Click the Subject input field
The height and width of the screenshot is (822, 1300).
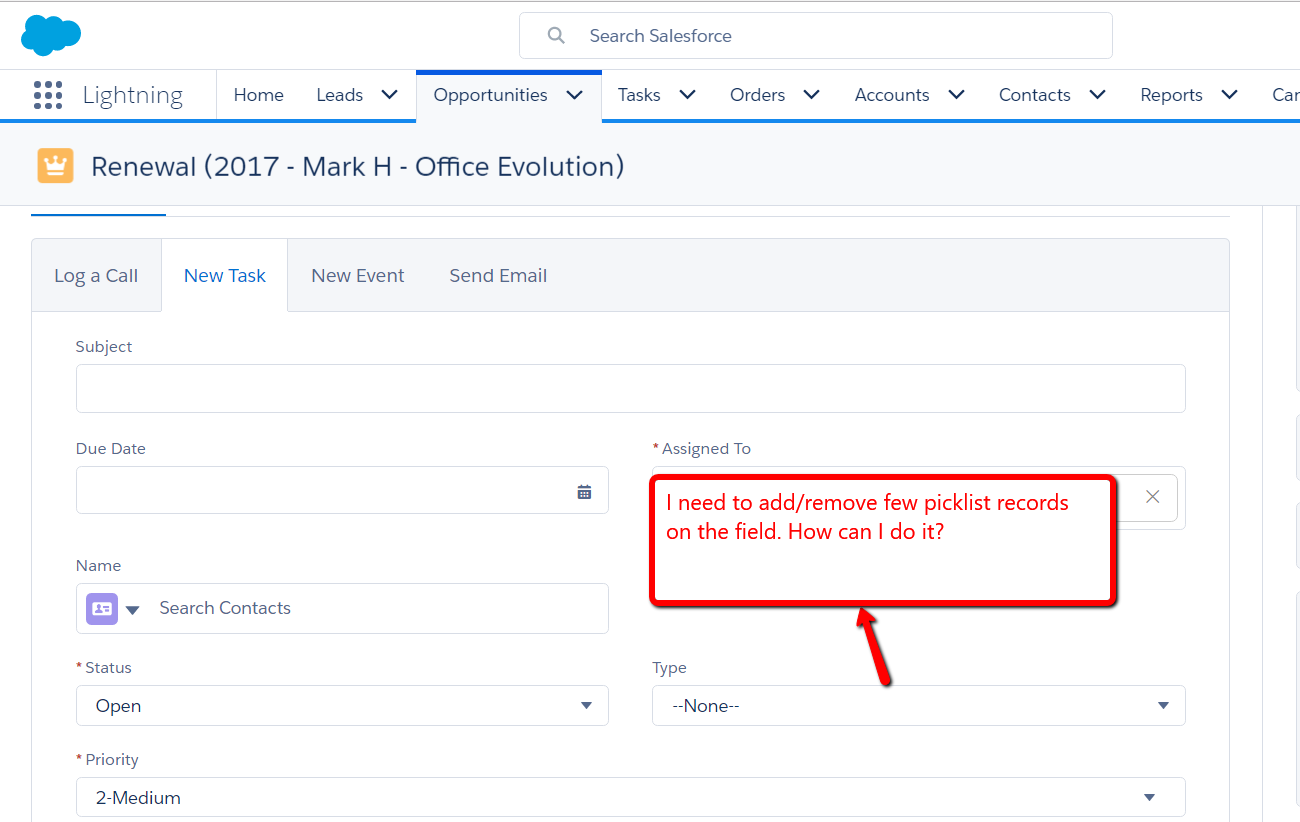pos(631,389)
